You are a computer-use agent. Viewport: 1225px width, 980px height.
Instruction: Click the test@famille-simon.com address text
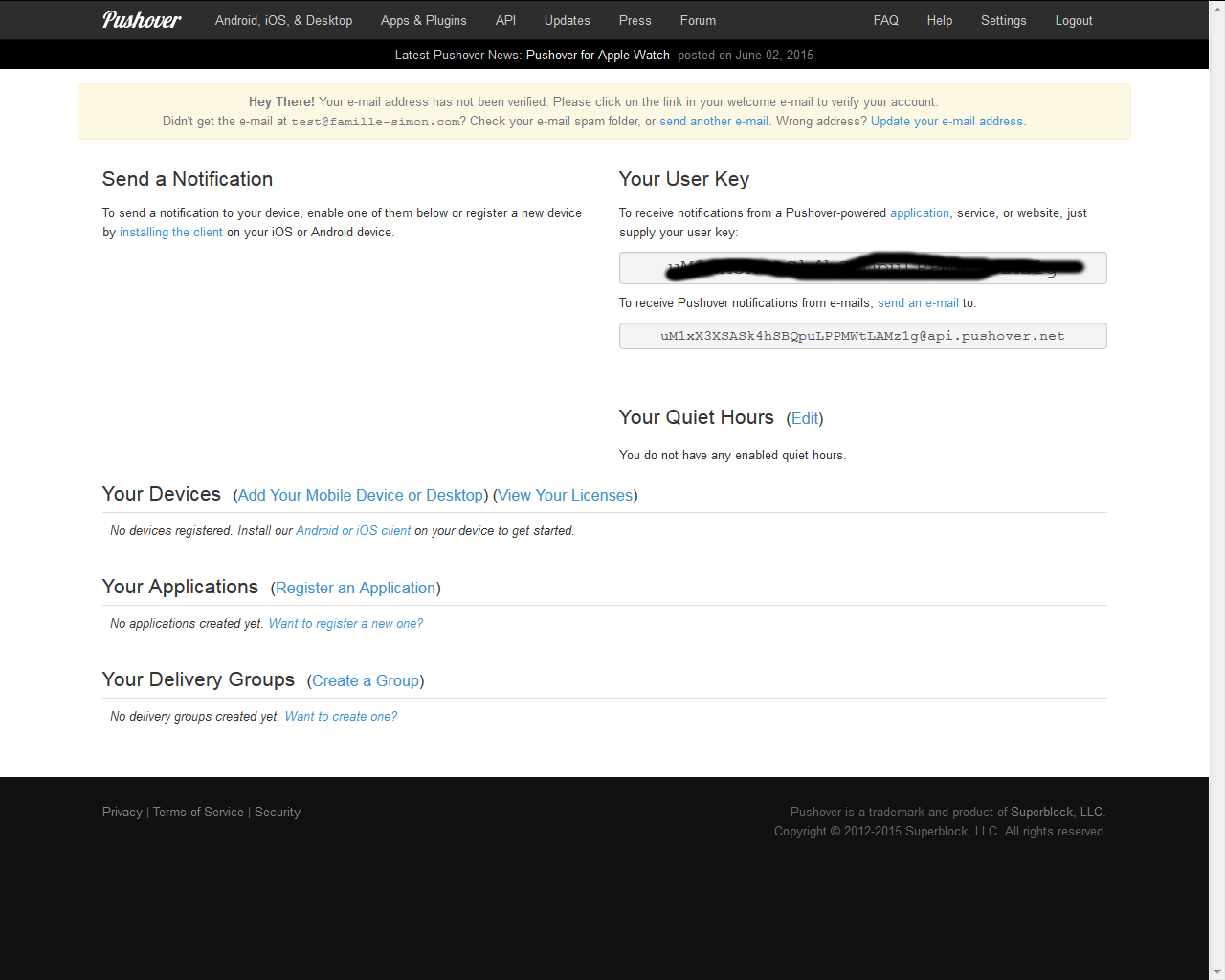(x=375, y=122)
